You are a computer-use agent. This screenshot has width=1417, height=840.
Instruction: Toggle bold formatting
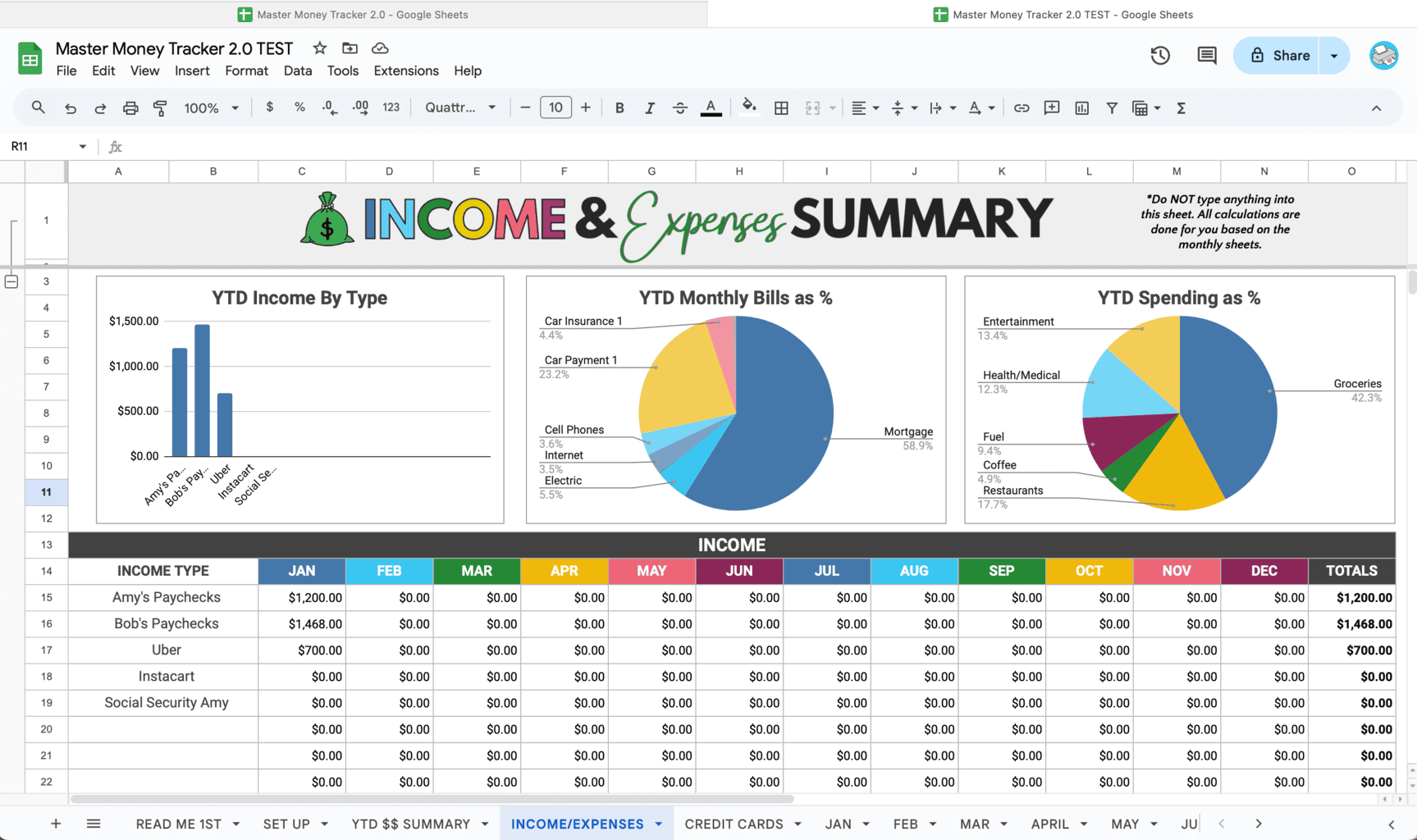point(619,107)
